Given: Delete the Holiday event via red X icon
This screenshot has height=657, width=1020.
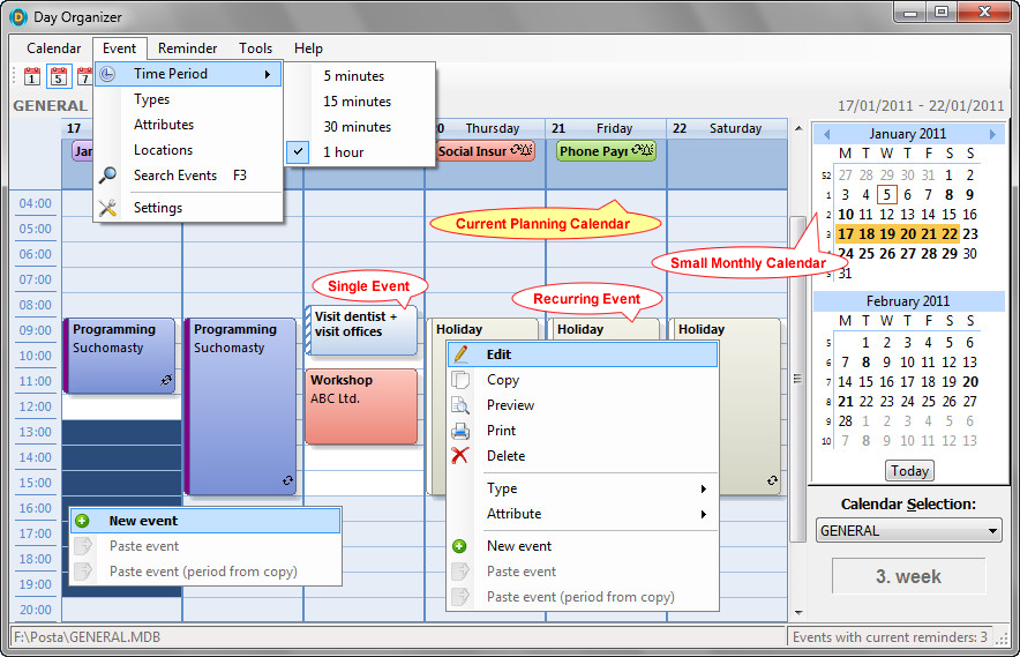Looking at the screenshot, I should (459, 455).
